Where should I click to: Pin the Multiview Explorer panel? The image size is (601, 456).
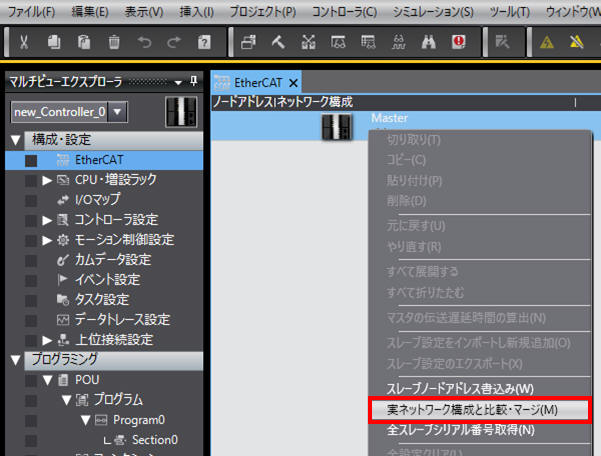[194, 81]
